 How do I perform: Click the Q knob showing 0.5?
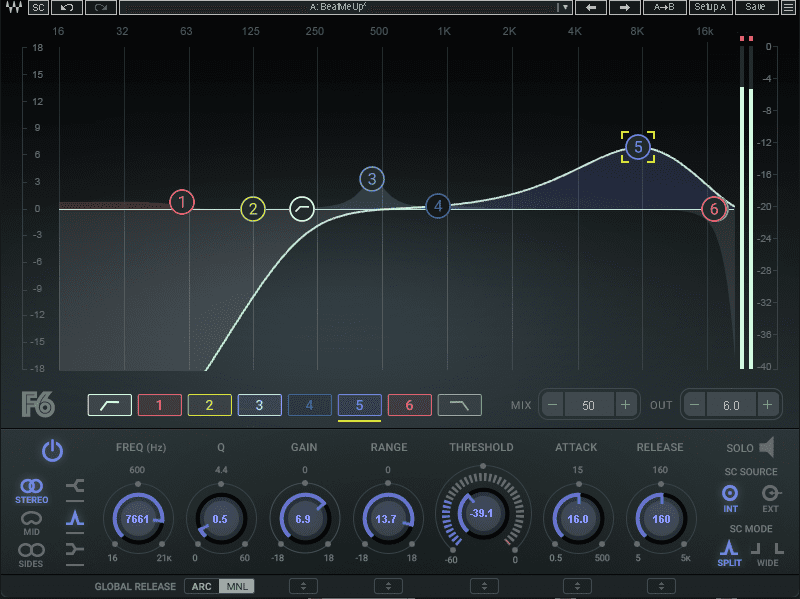tap(220, 519)
